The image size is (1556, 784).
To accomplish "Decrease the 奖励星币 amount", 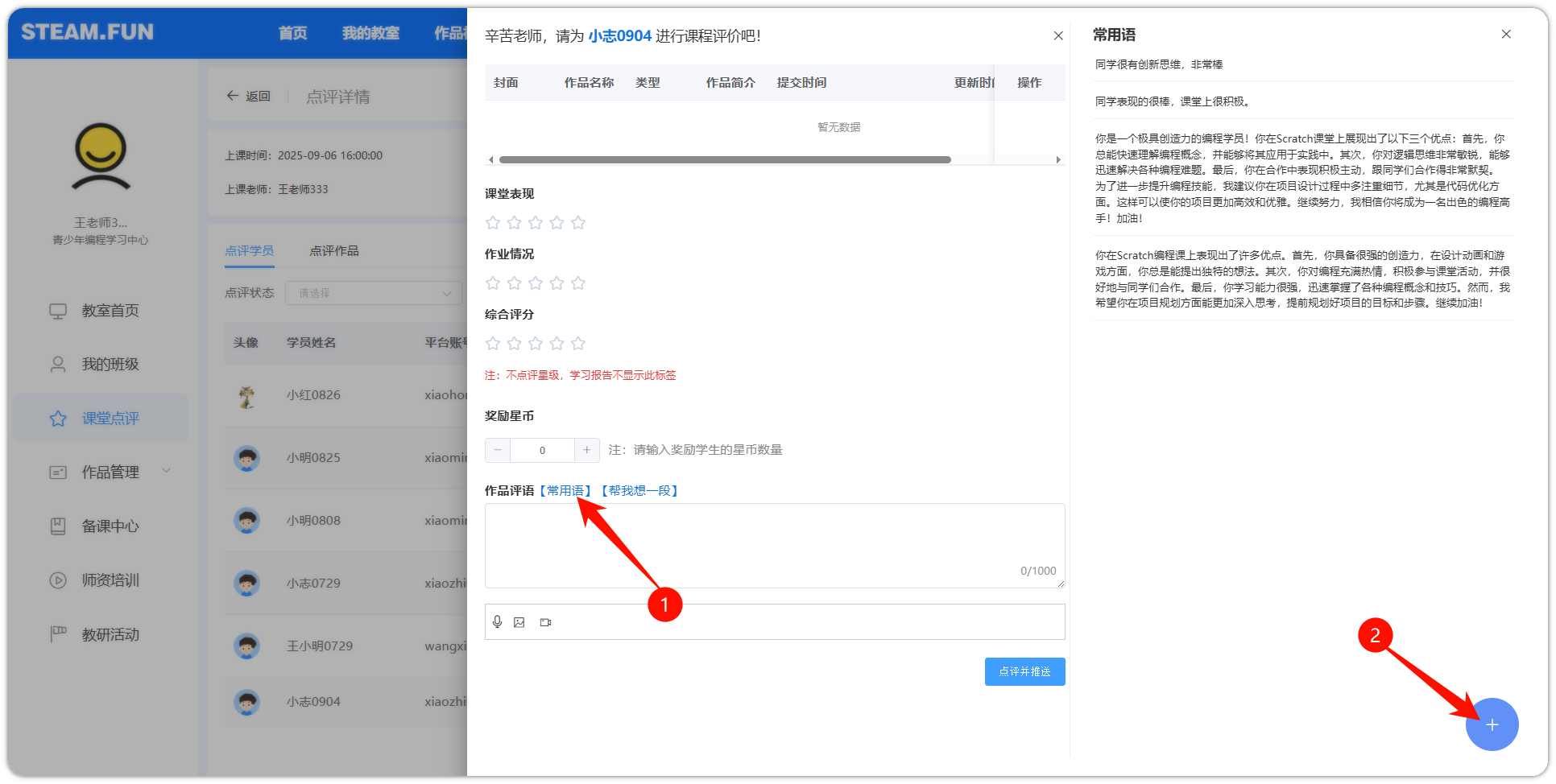I will 498,450.
